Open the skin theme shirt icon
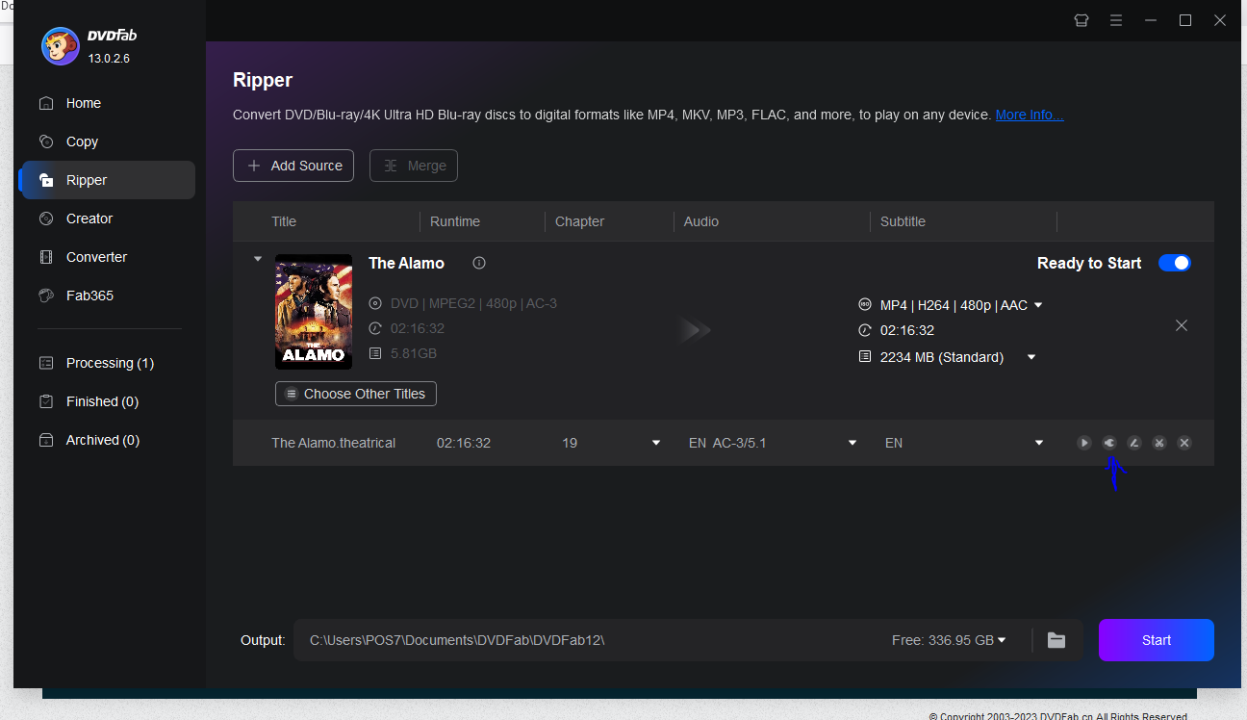This screenshot has height=720, width=1247. (1081, 20)
